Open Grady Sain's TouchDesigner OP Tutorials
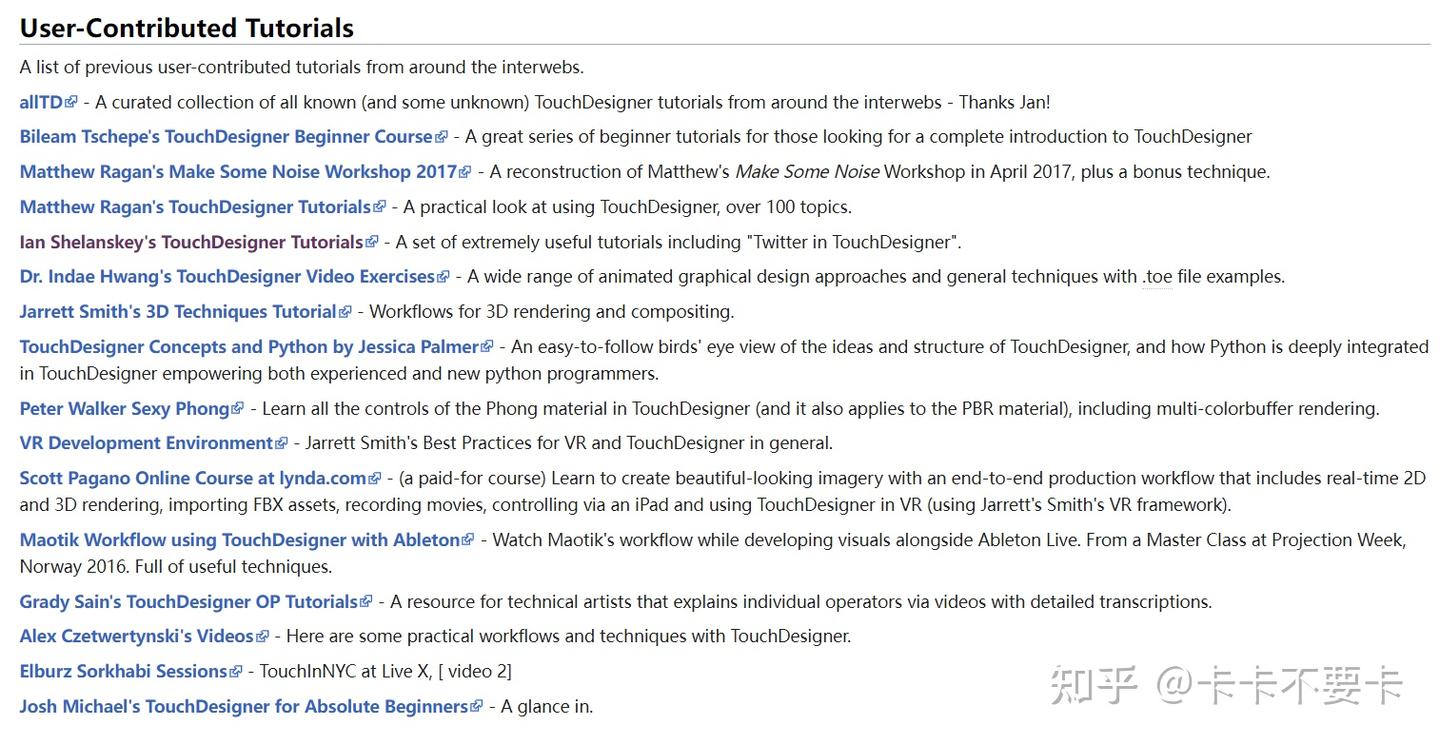 point(188,602)
